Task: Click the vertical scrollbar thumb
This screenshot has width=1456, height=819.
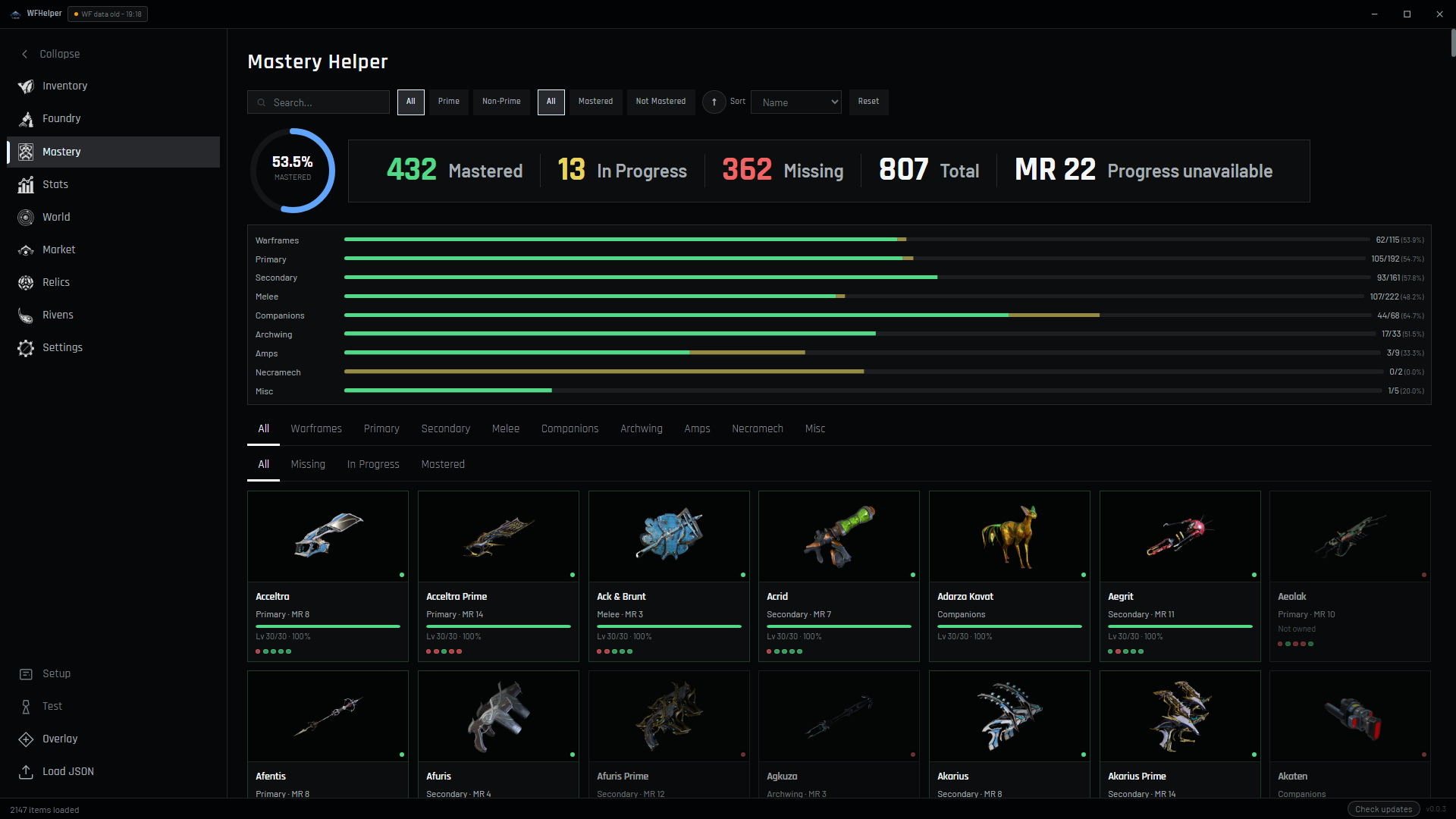Action: click(x=1452, y=42)
